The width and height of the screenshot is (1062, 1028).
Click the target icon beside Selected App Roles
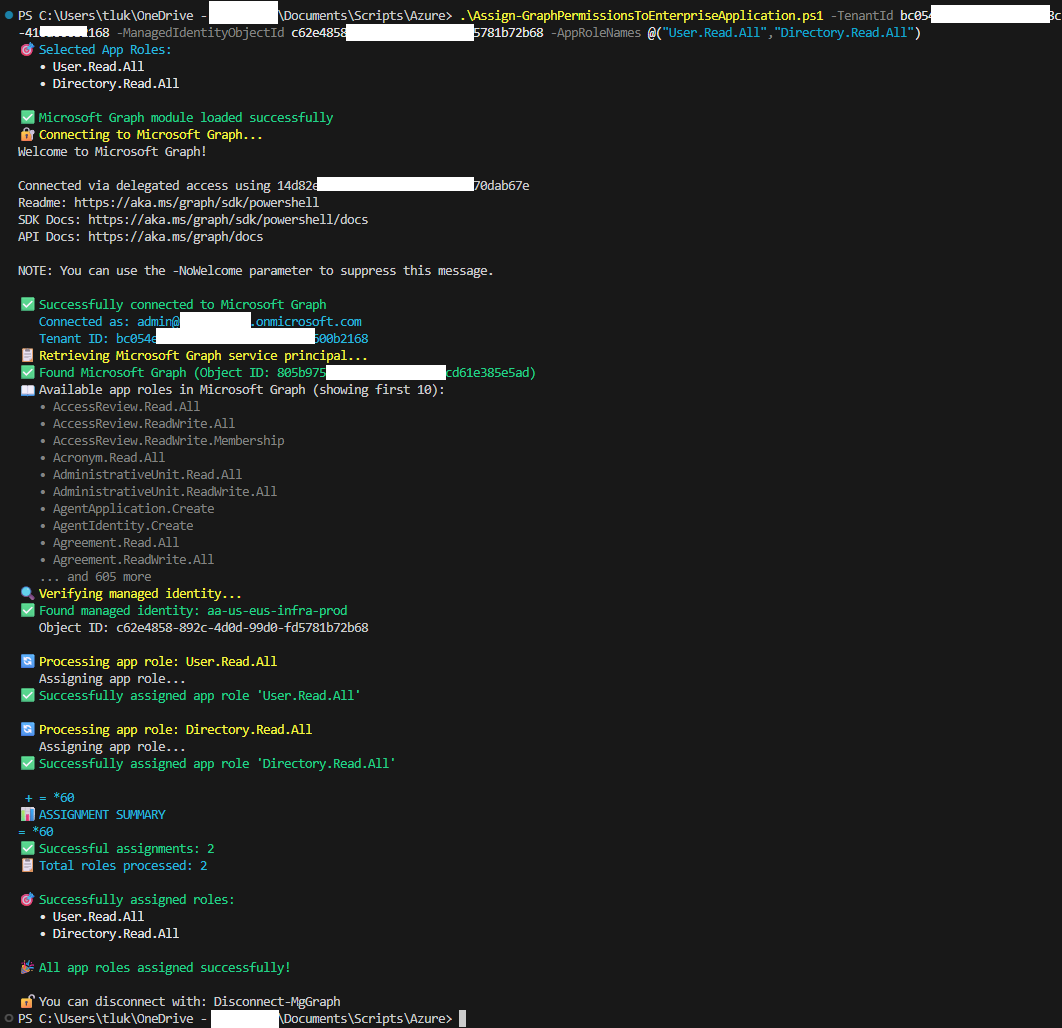pyautogui.click(x=27, y=50)
